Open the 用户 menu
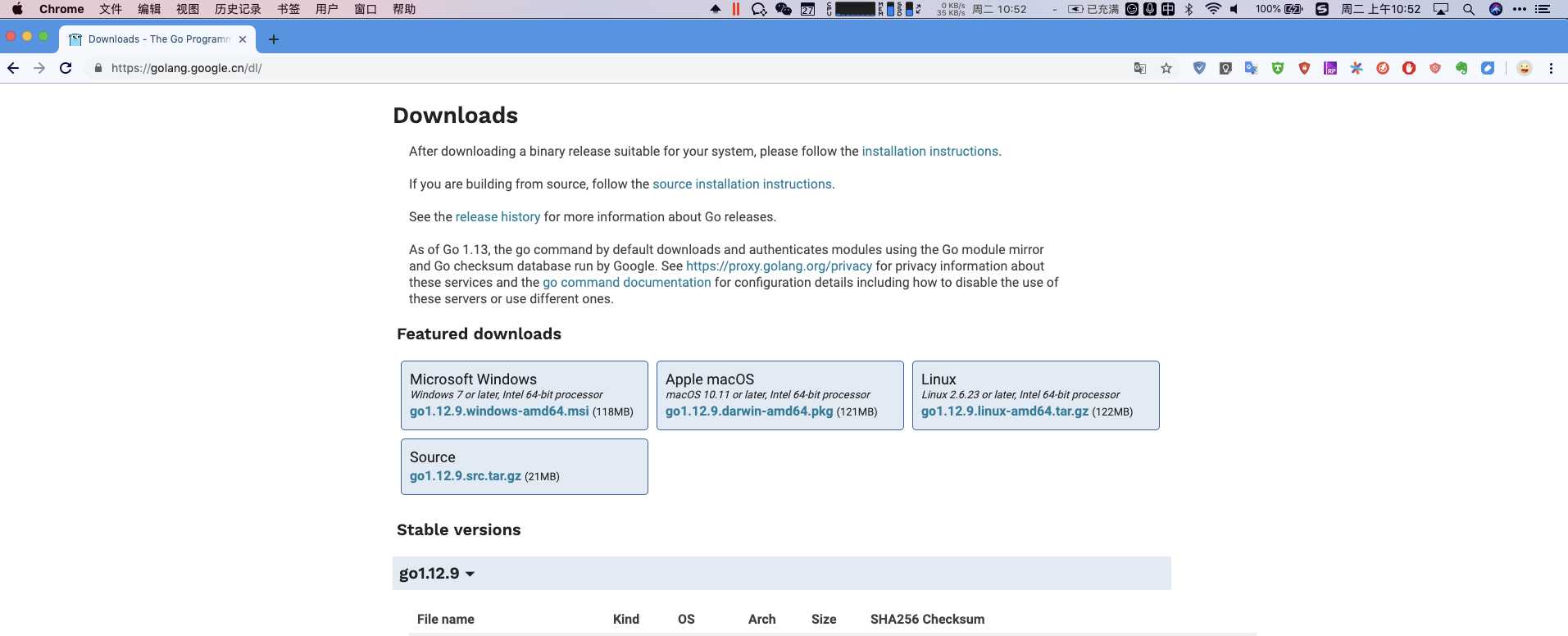 pyautogui.click(x=327, y=9)
